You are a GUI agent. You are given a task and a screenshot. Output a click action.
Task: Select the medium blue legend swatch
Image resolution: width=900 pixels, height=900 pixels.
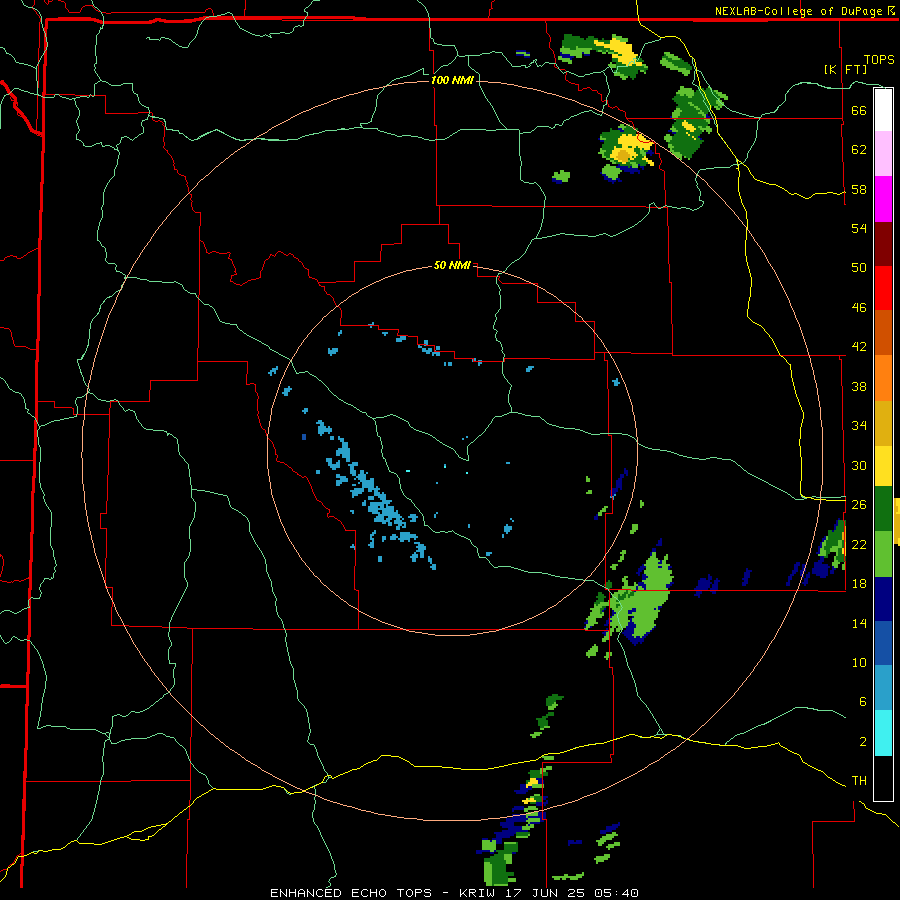883,643
